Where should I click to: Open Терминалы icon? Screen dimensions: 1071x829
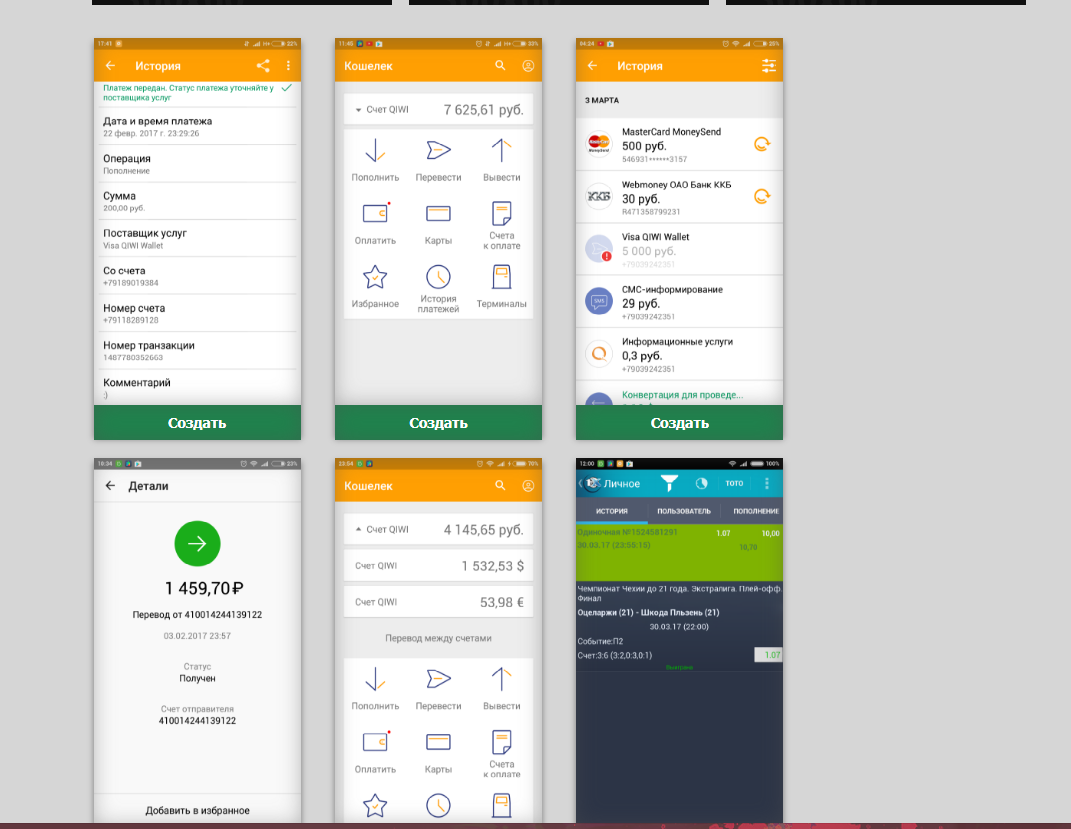501,277
